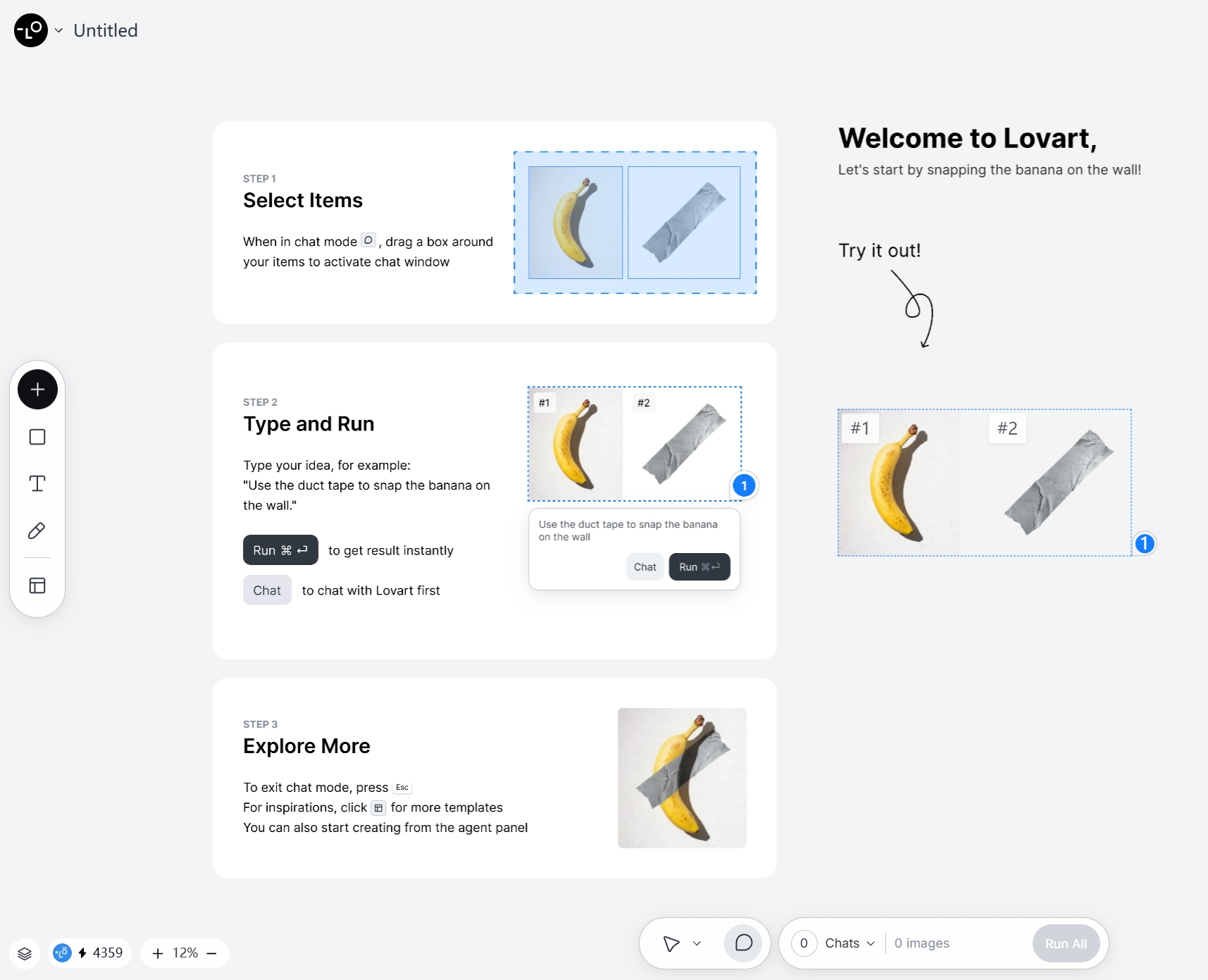Expand the cursor tool options chevron
This screenshot has height=980, width=1208.
click(x=697, y=943)
